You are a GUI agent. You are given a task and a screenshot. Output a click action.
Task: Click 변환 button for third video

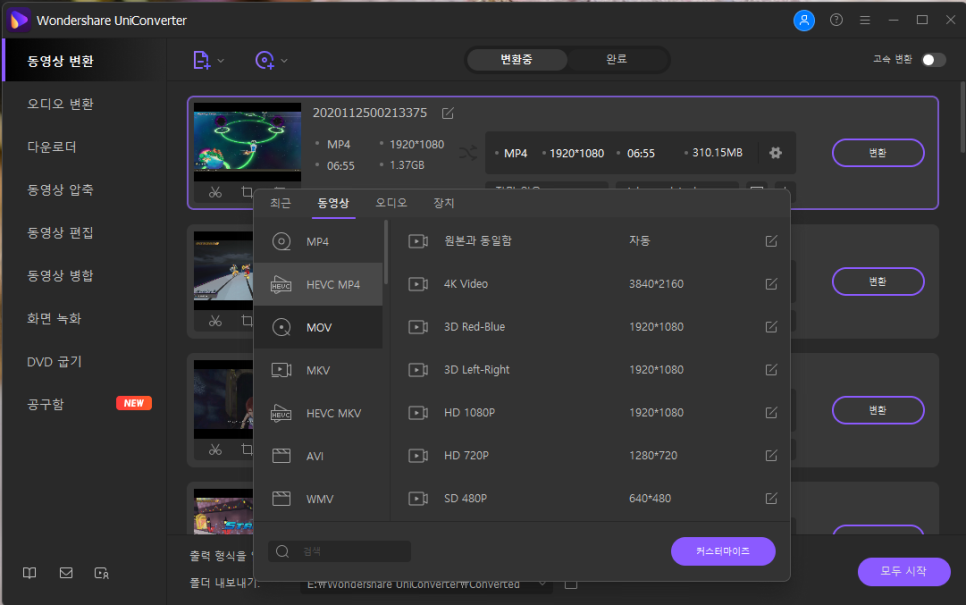tap(878, 410)
